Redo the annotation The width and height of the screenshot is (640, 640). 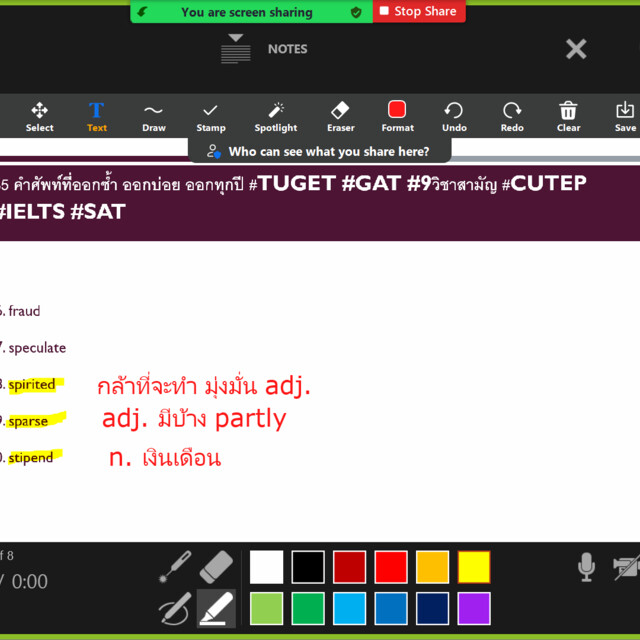tap(512, 117)
